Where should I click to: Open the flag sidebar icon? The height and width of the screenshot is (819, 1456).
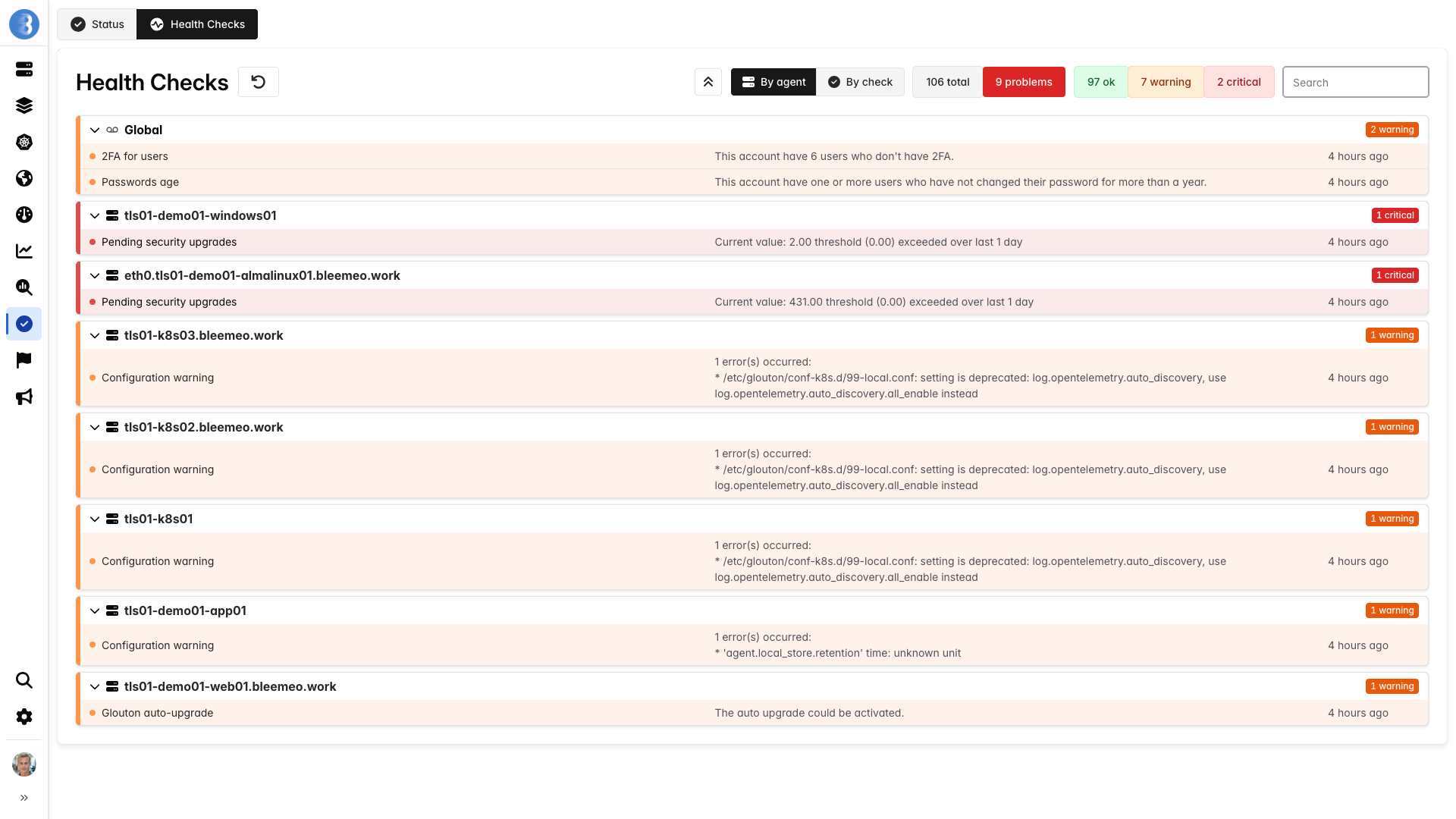click(x=24, y=360)
